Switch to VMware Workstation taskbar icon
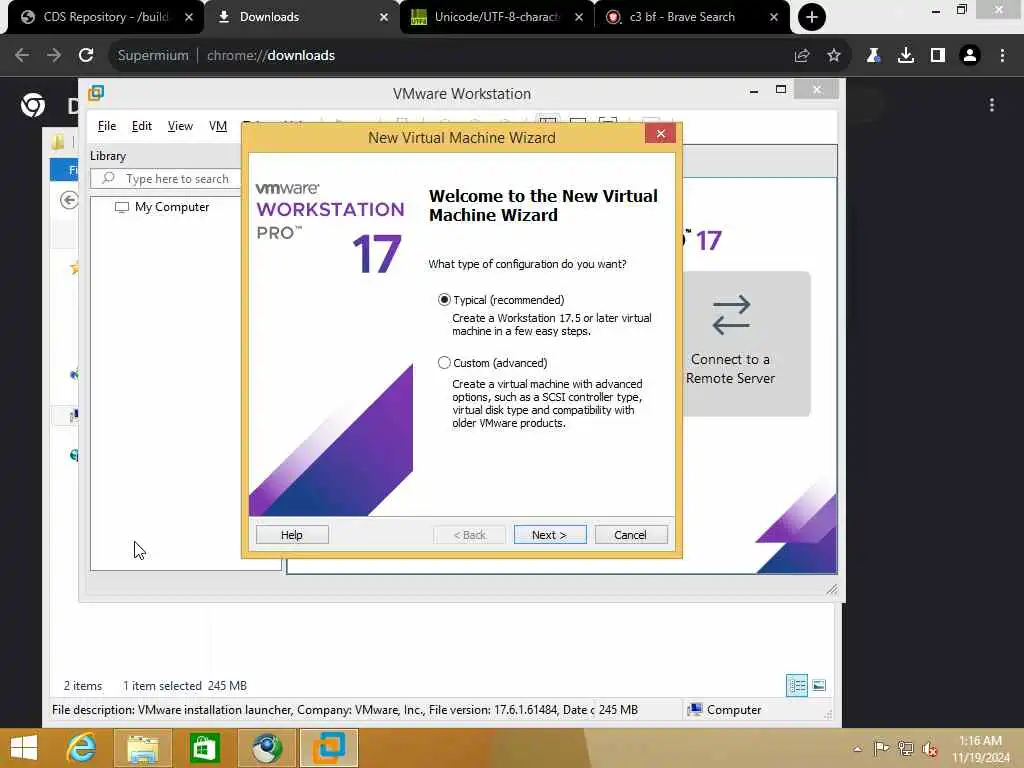 coord(328,748)
